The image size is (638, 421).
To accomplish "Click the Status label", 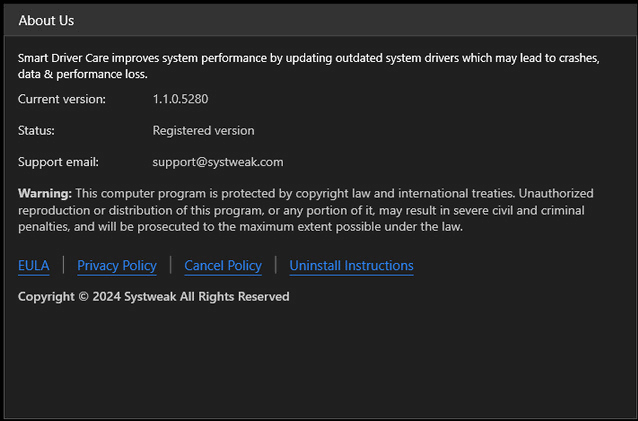I will pos(36,130).
